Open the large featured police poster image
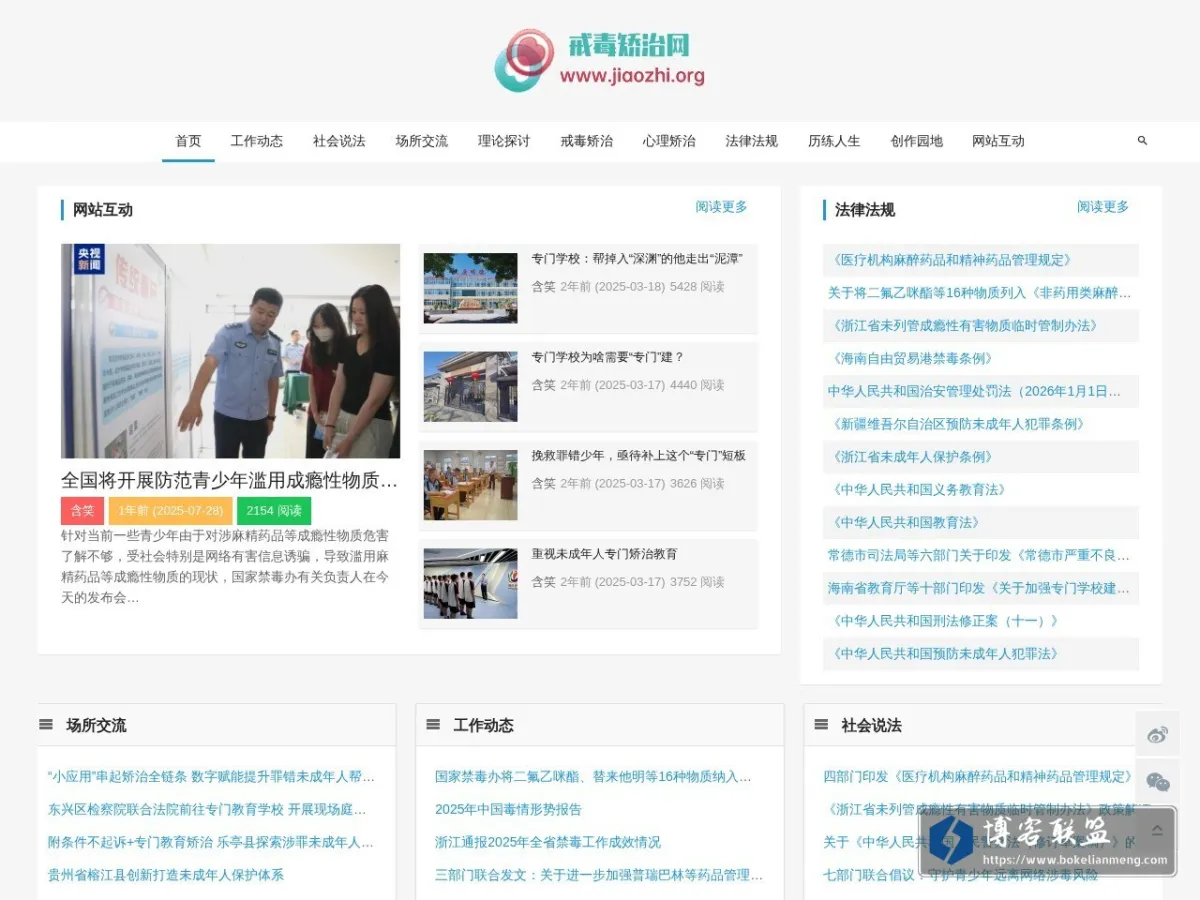Screen dimensions: 1200x900 pyautogui.click(x=231, y=351)
